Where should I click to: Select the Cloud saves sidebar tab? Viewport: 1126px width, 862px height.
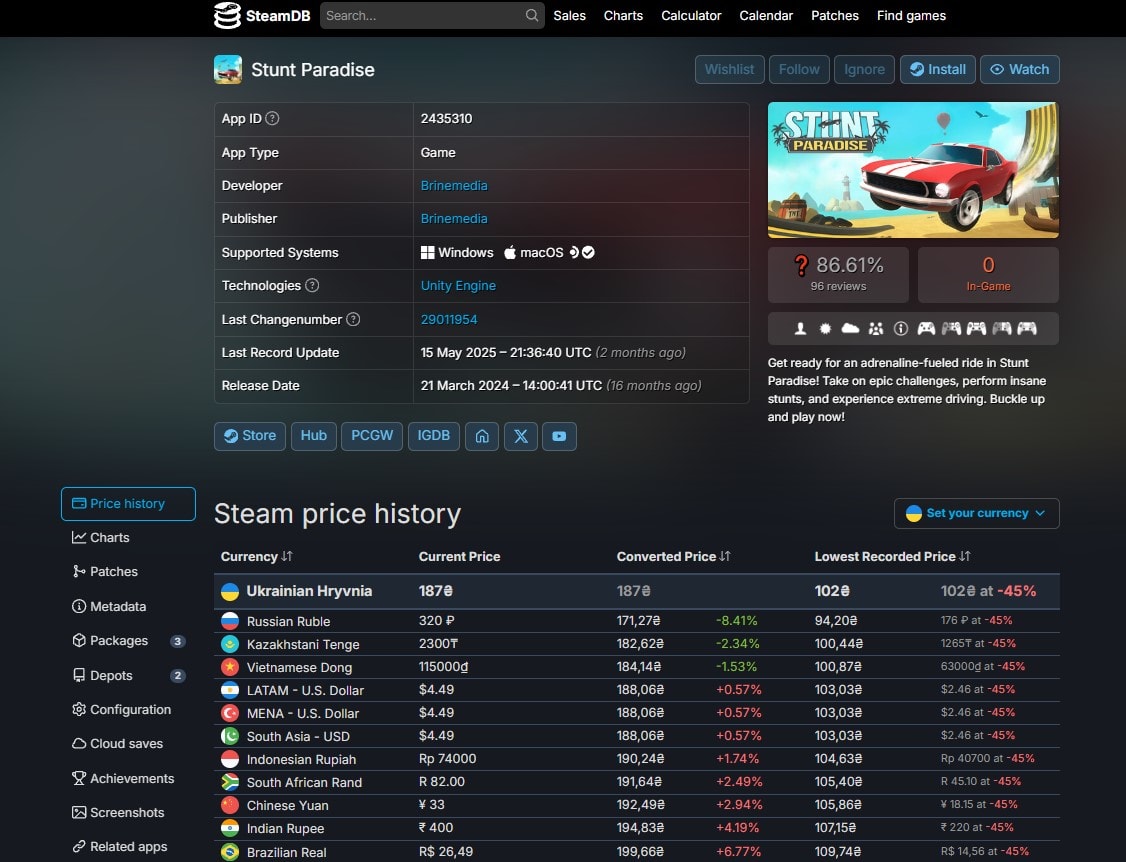tap(128, 743)
